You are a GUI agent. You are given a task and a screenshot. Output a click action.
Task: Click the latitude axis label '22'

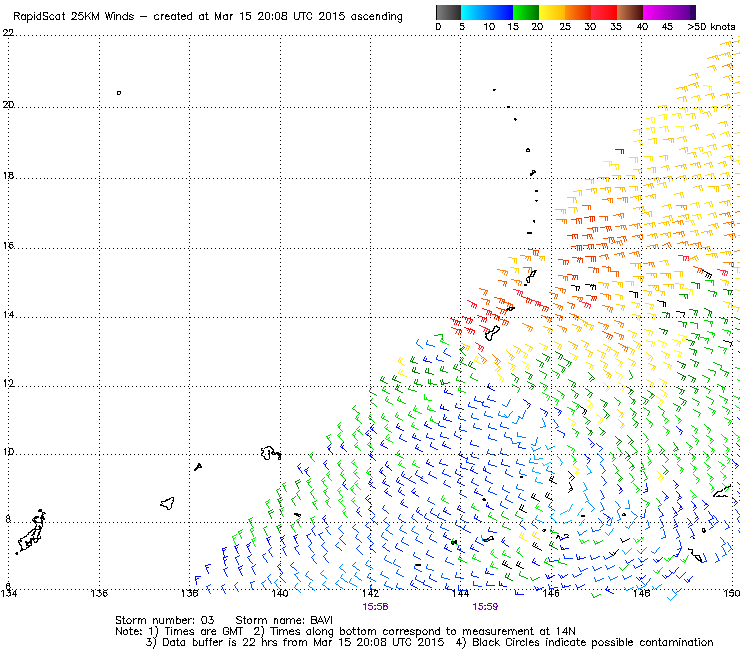[8, 33]
